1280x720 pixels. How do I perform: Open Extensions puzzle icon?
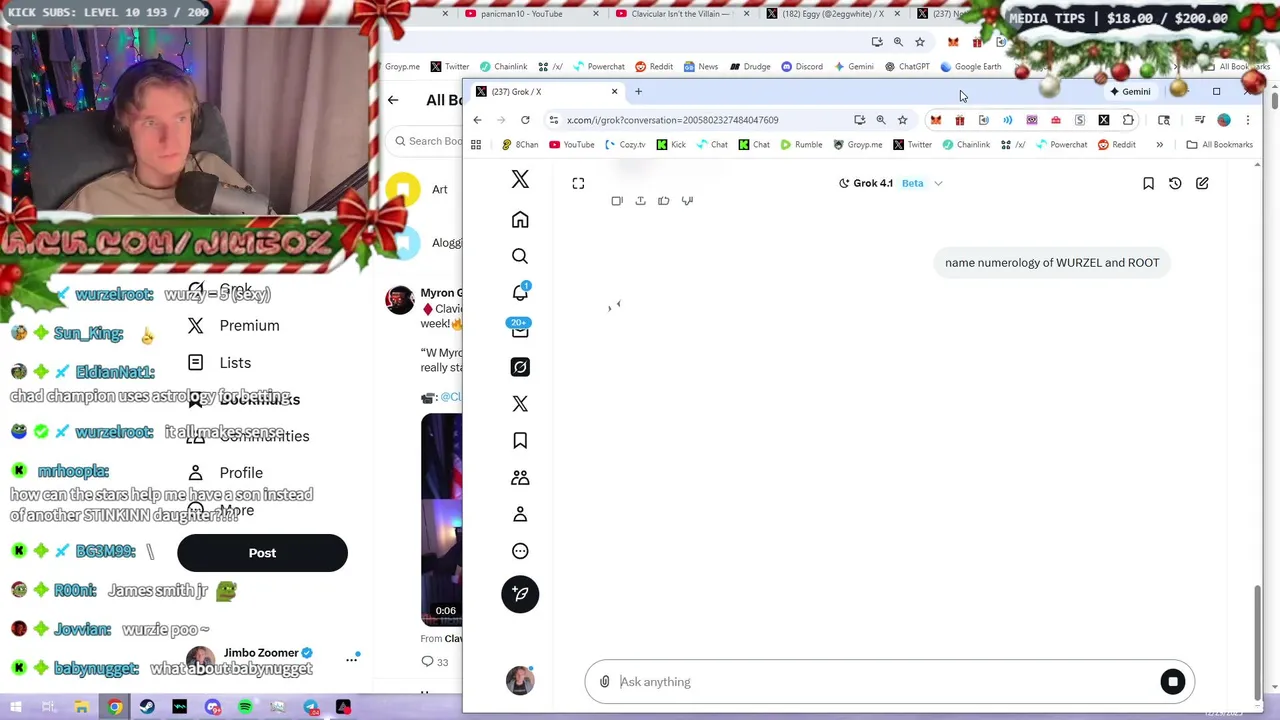[1128, 120]
